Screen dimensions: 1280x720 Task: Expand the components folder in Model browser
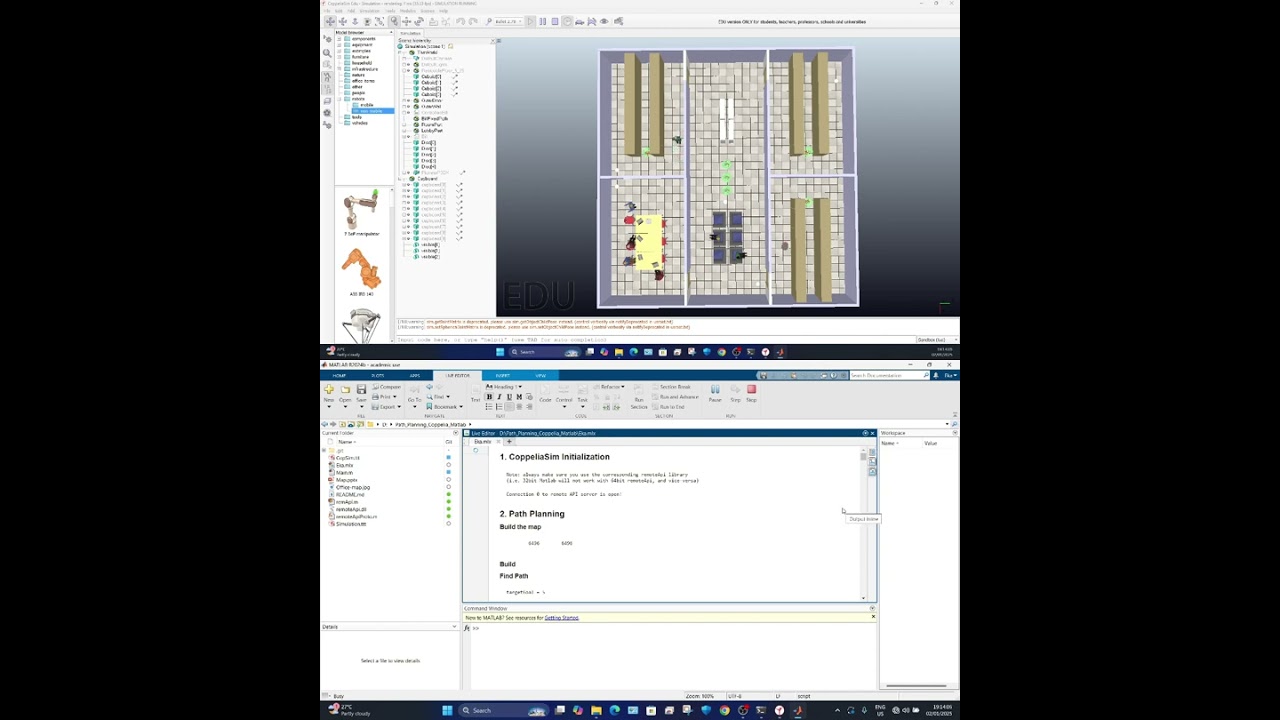[340, 39]
